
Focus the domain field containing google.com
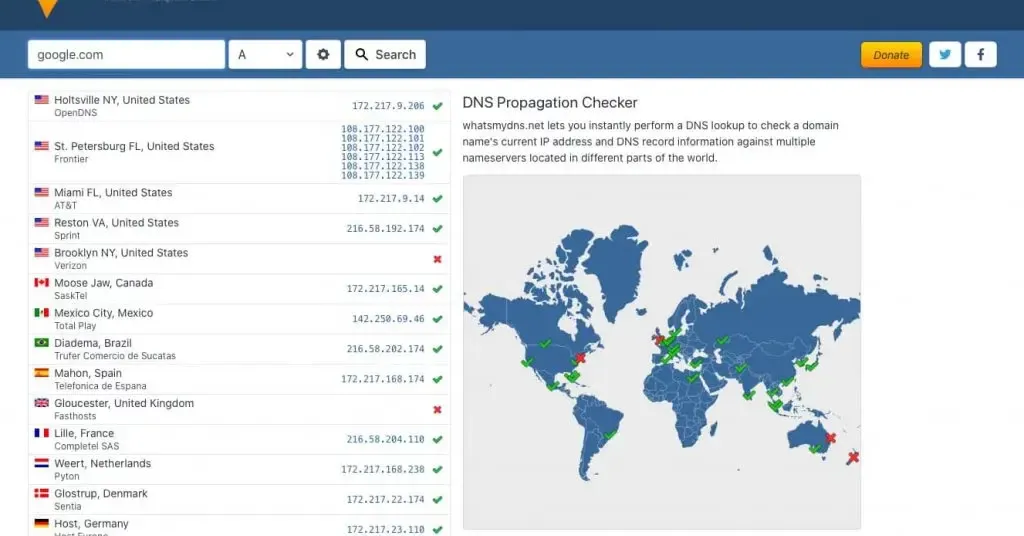click(x=126, y=55)
